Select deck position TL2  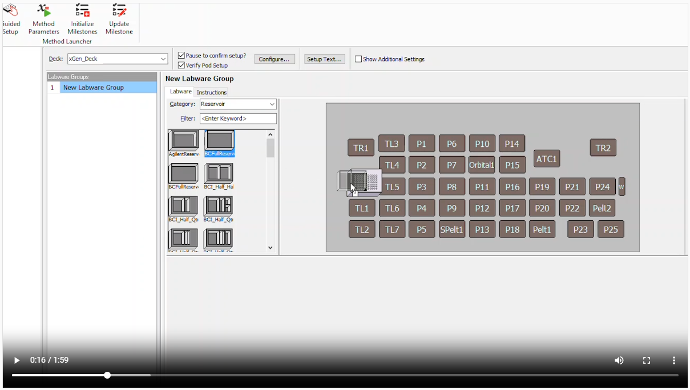362,229
